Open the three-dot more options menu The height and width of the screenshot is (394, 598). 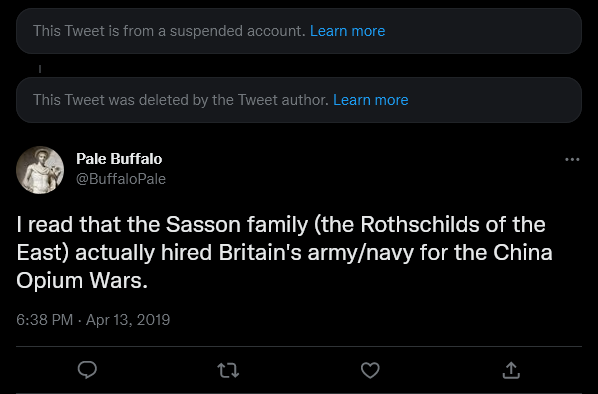[x=572, y=159]
